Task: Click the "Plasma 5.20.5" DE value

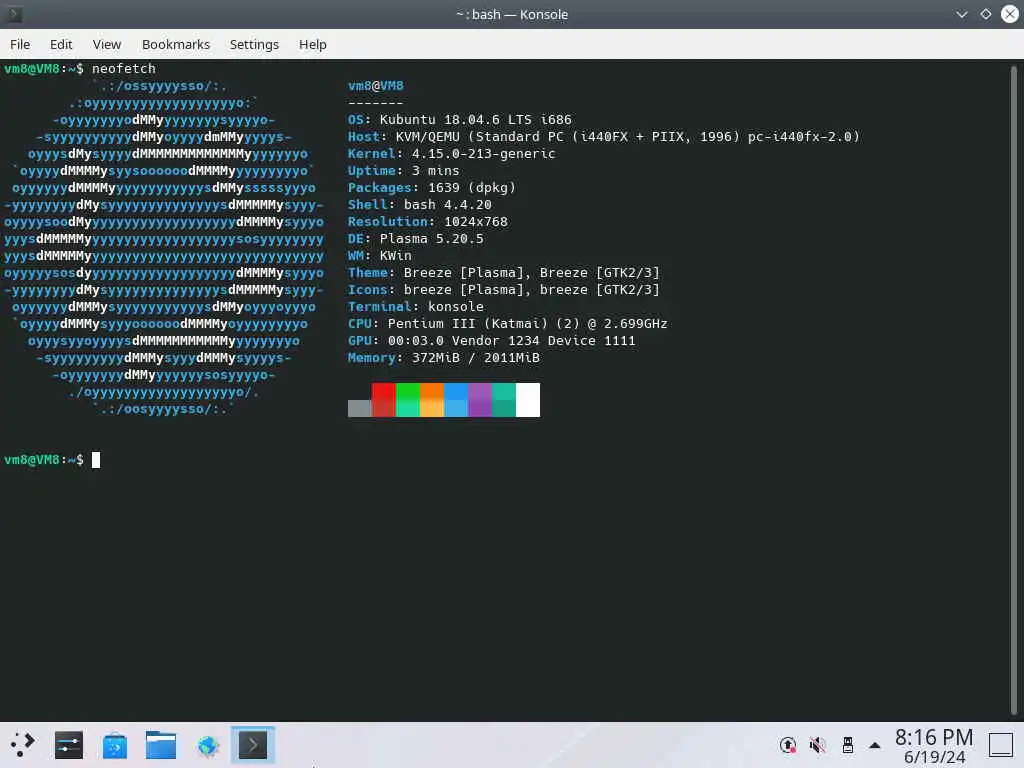Action: 432,238
